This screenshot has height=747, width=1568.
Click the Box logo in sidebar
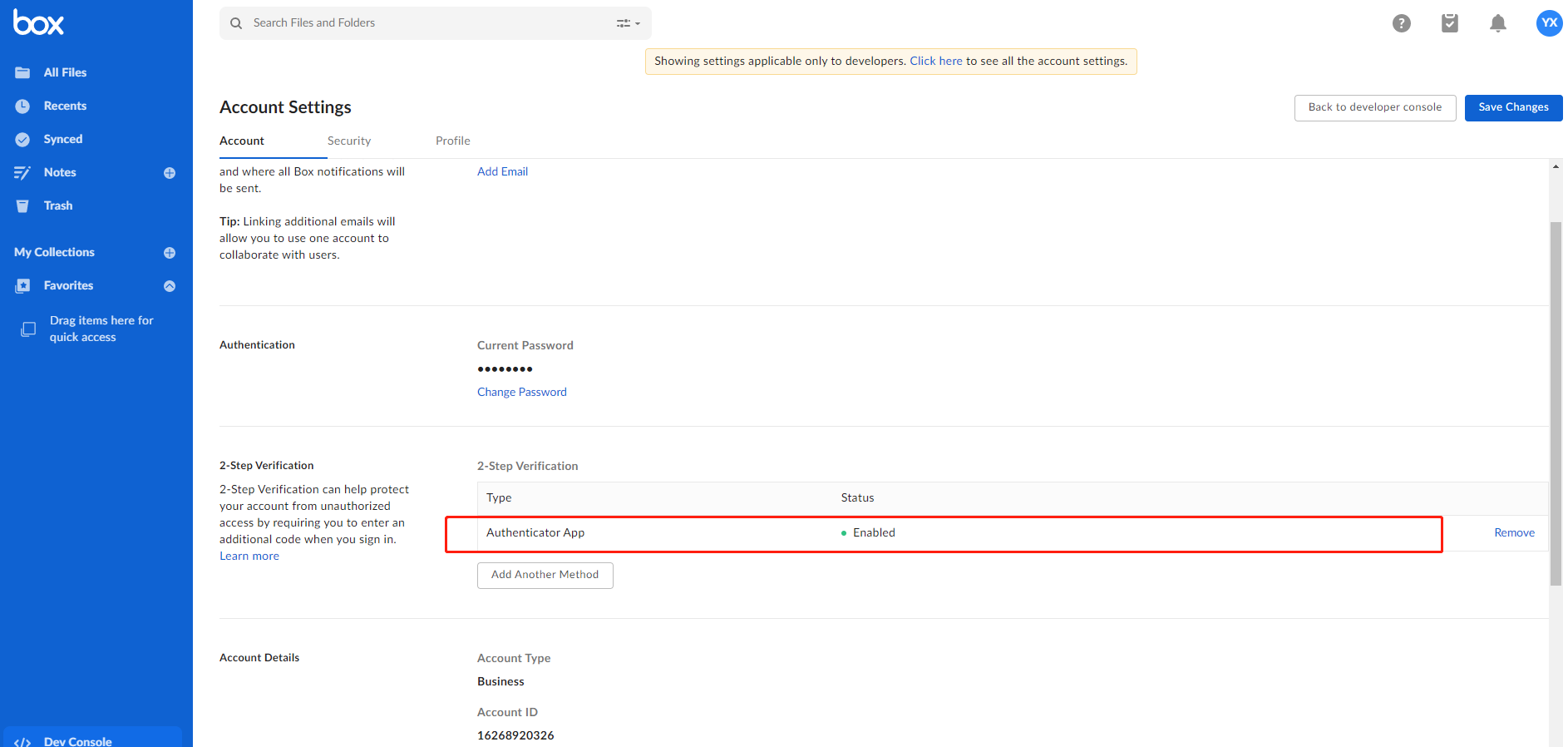click(x=38, y=23)
